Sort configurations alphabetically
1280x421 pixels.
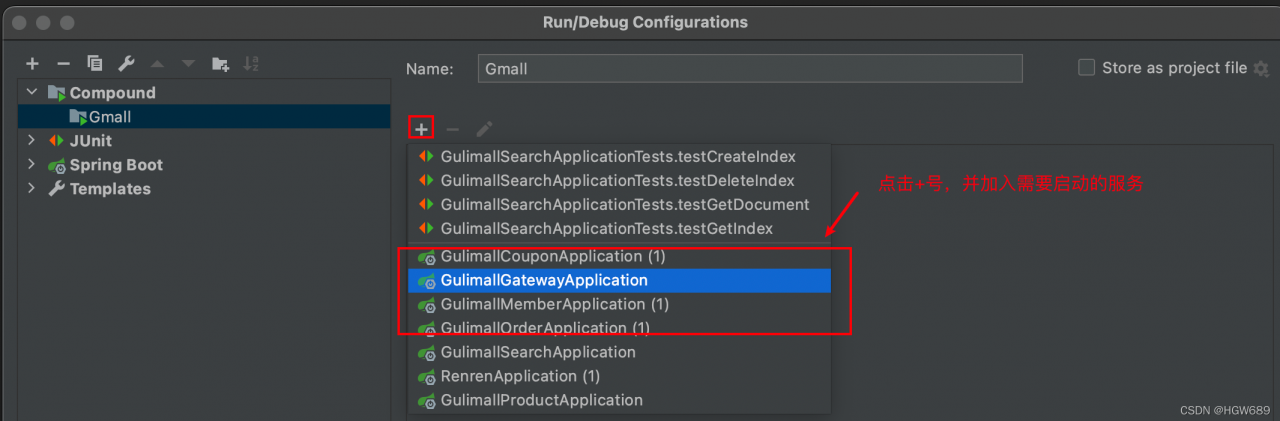click(x=250, y=64)
